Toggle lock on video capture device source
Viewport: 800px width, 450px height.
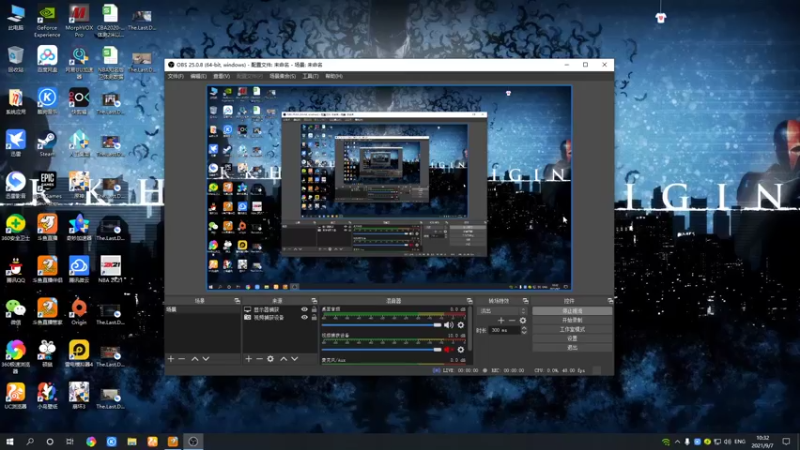point(314,317)
